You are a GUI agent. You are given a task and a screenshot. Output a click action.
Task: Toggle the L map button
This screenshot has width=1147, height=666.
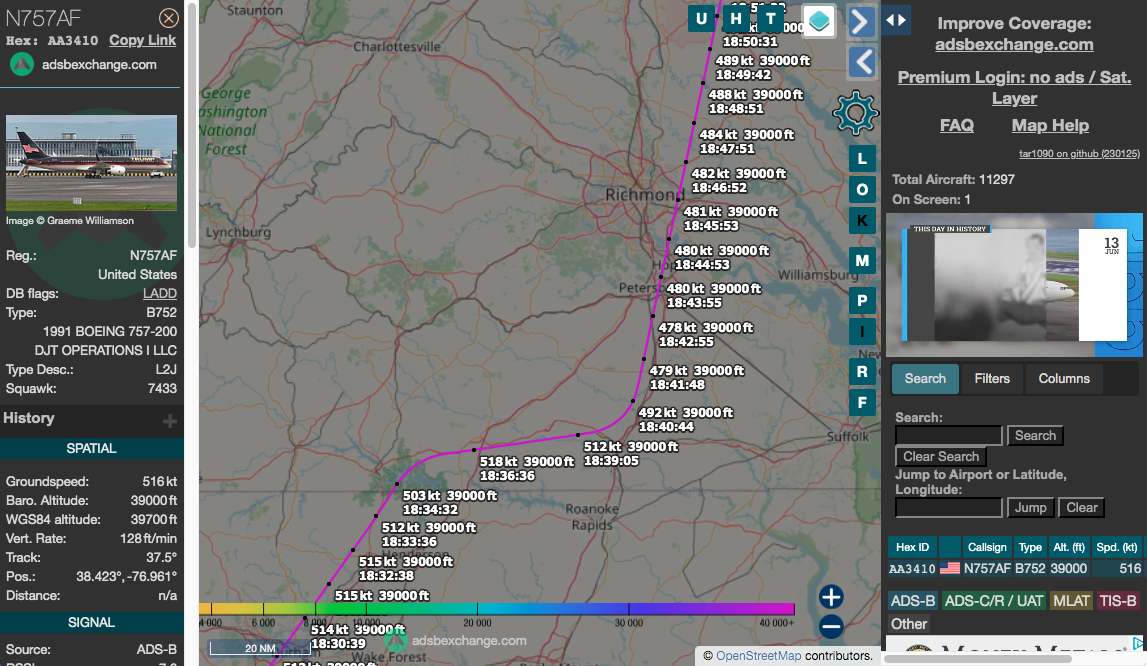[862, 158]
